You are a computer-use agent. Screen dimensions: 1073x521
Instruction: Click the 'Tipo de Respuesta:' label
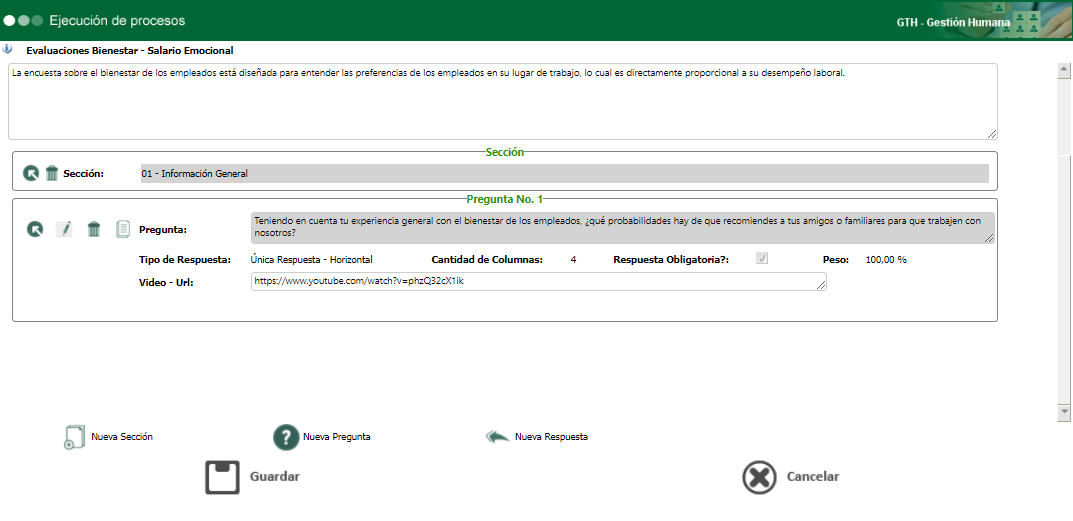pos(185,259)
